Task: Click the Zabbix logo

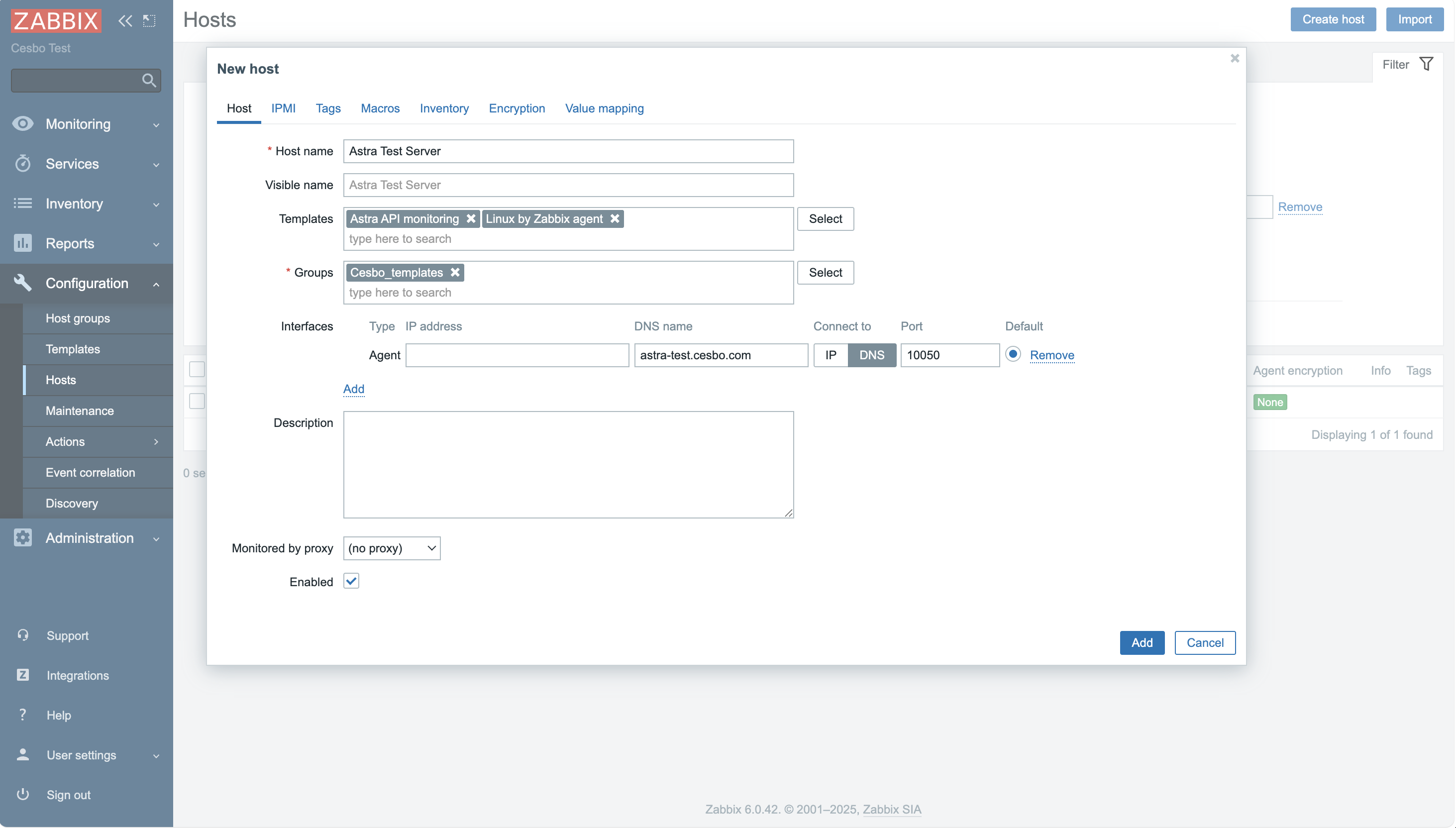Action: pyautogui.click(x=56, y=20)
